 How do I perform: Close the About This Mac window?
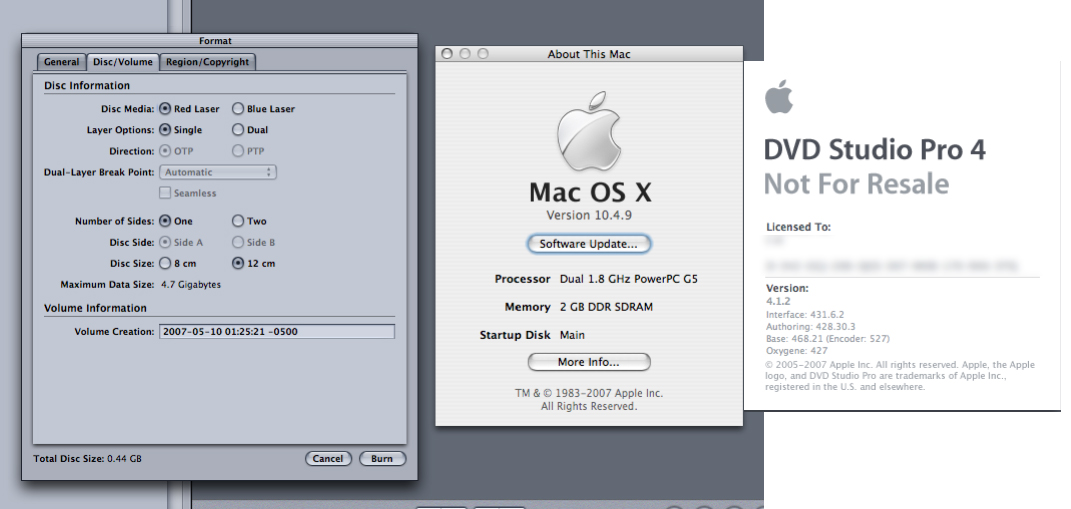(x=447, y=54)
